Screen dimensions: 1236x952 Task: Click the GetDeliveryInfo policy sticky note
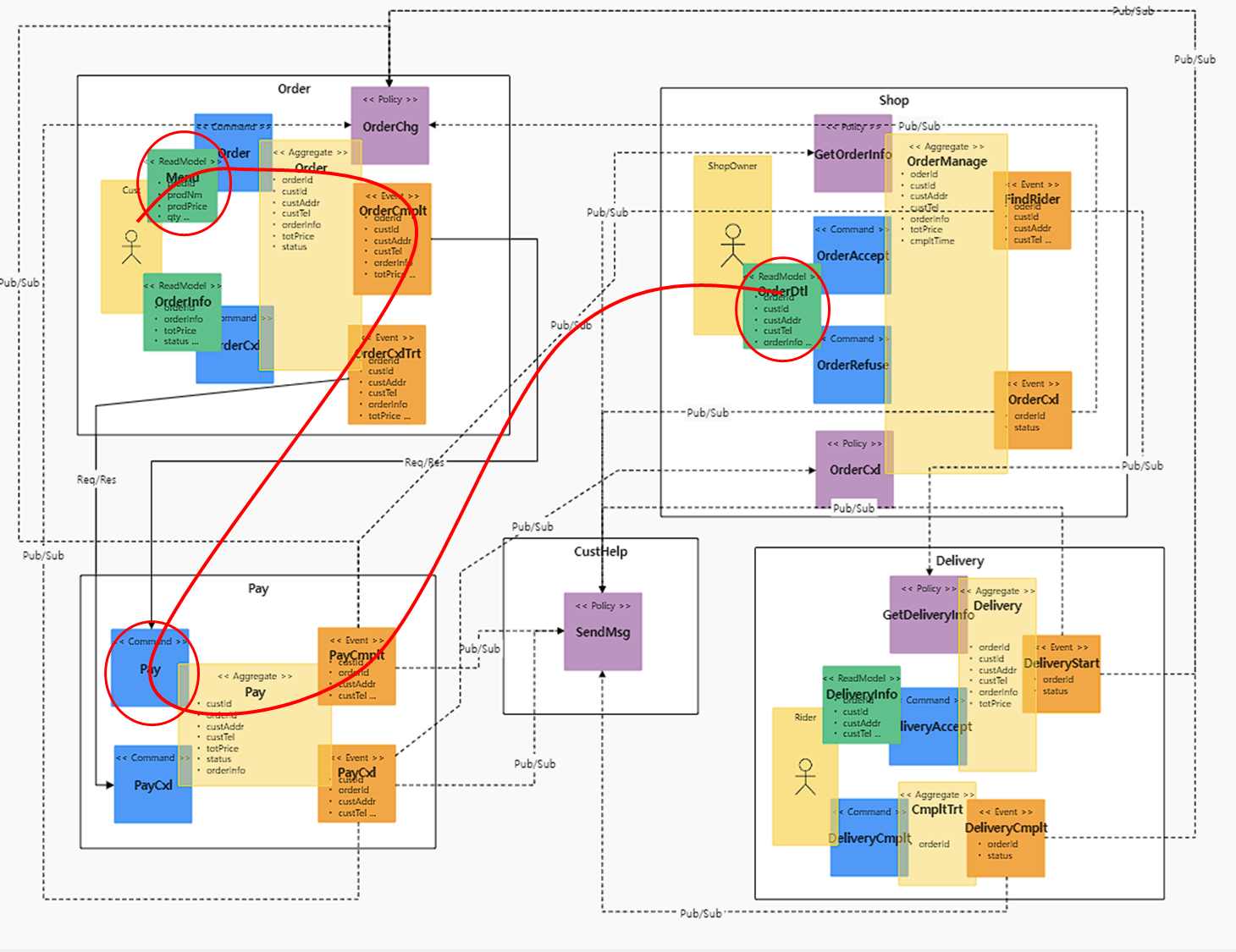(928, 614)
